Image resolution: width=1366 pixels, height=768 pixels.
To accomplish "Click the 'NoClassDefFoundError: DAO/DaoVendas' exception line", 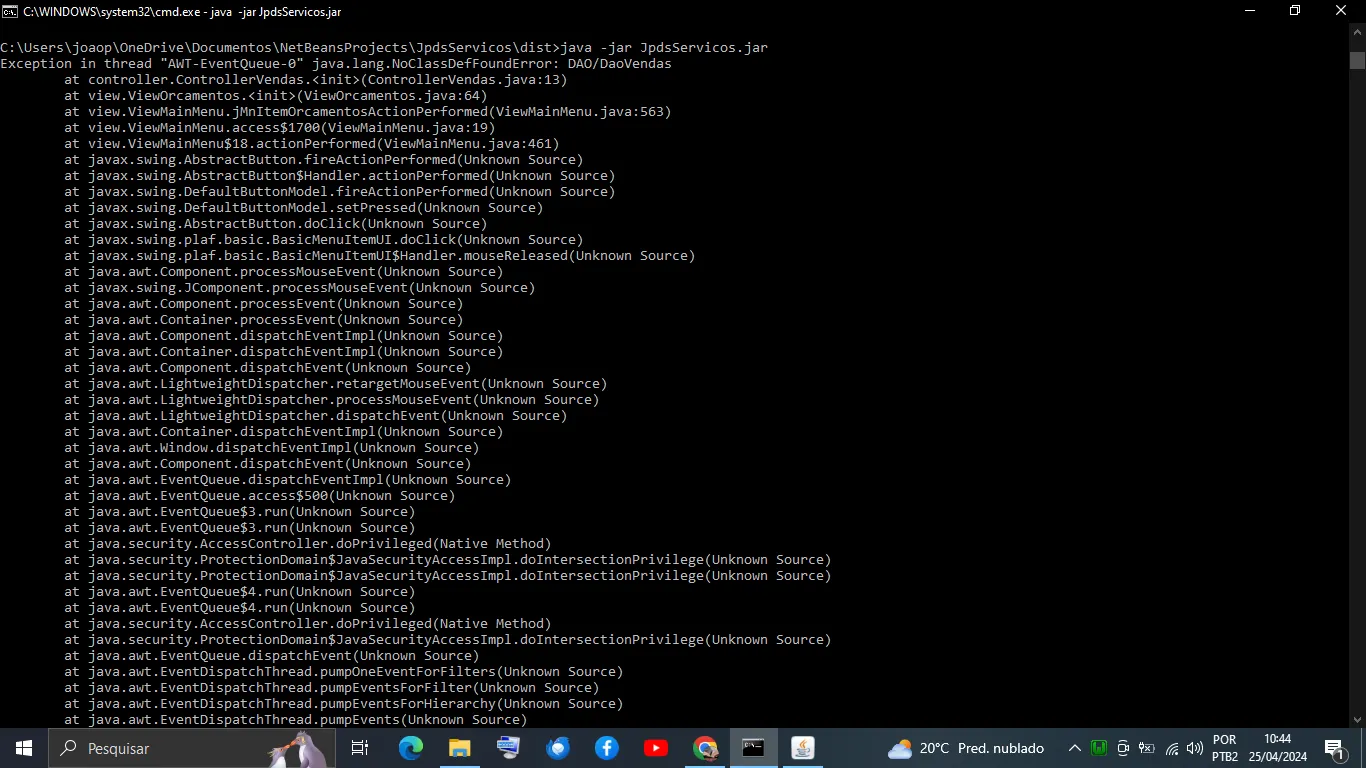I will point(336,64).
